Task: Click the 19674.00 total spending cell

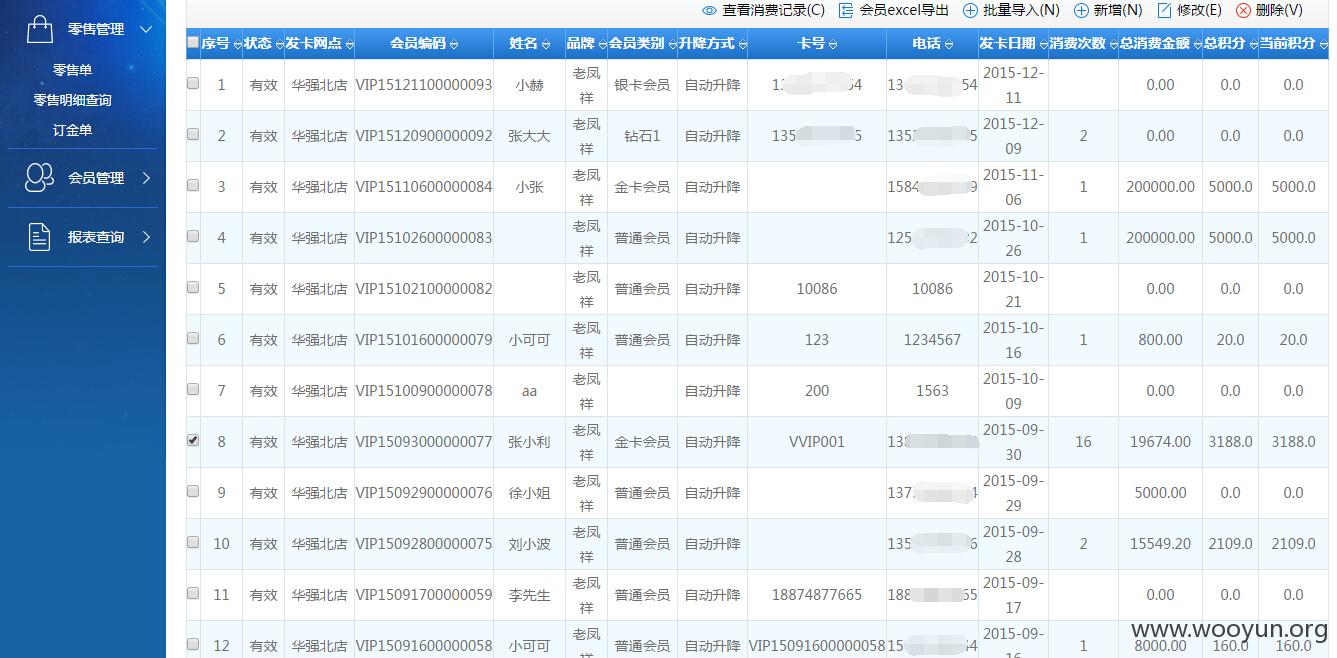Action: point(1160,442)
